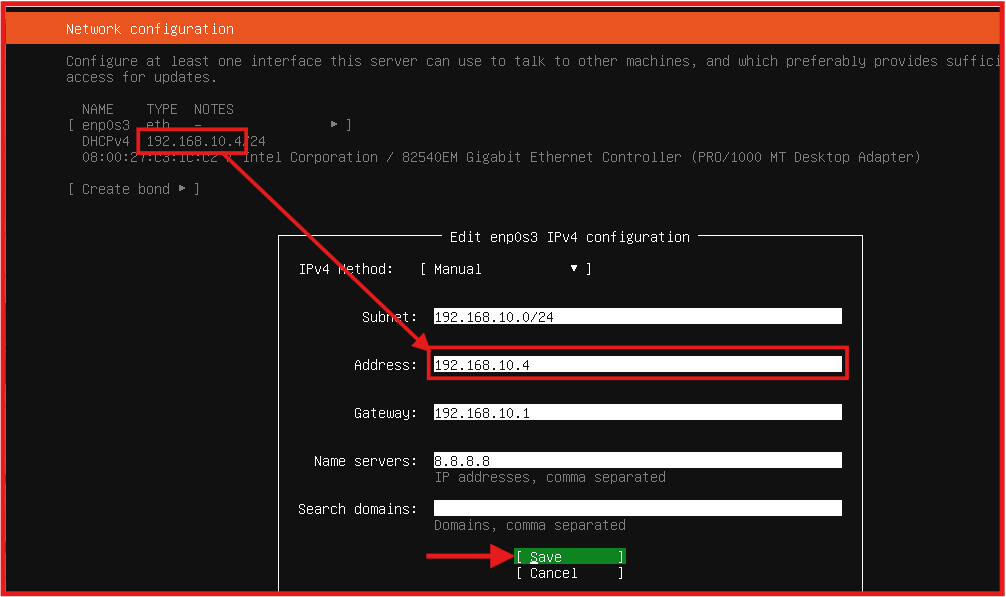The height and width of the screenshot is (597, 1006).
Task: Select the Gateway input field
Action: 637,413
